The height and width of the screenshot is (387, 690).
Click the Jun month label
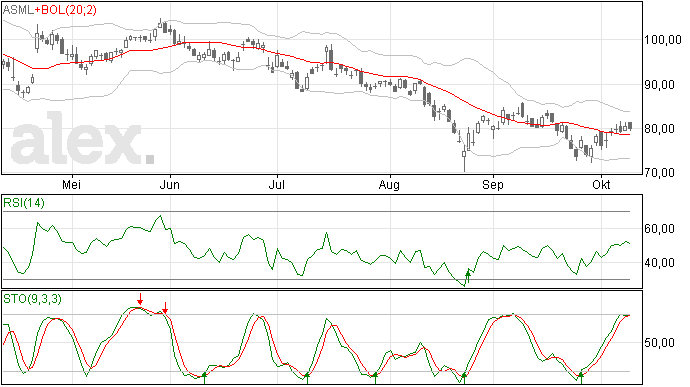click(x=169, y=184)
